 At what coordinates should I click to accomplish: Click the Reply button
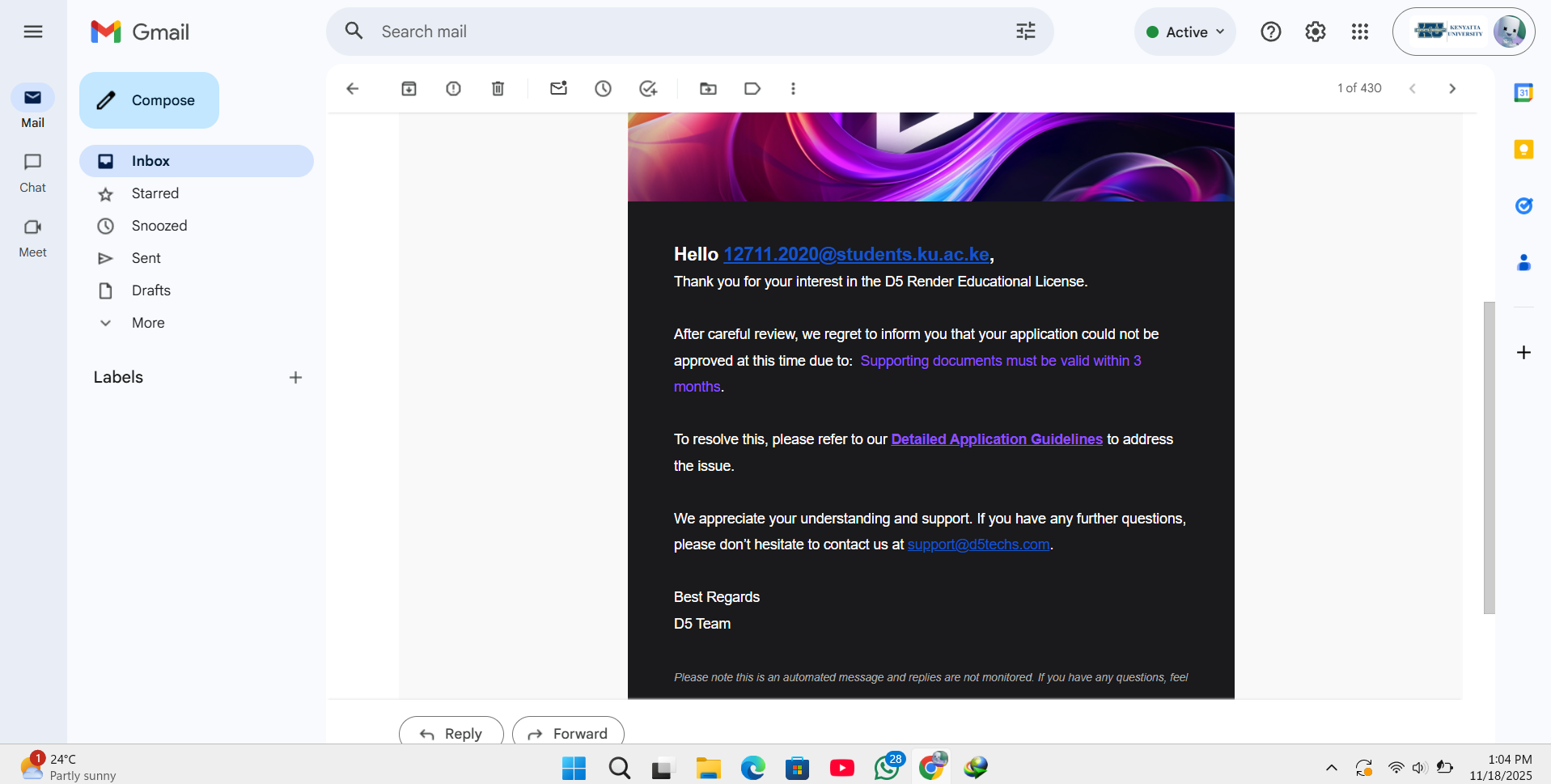pos(451,733)
